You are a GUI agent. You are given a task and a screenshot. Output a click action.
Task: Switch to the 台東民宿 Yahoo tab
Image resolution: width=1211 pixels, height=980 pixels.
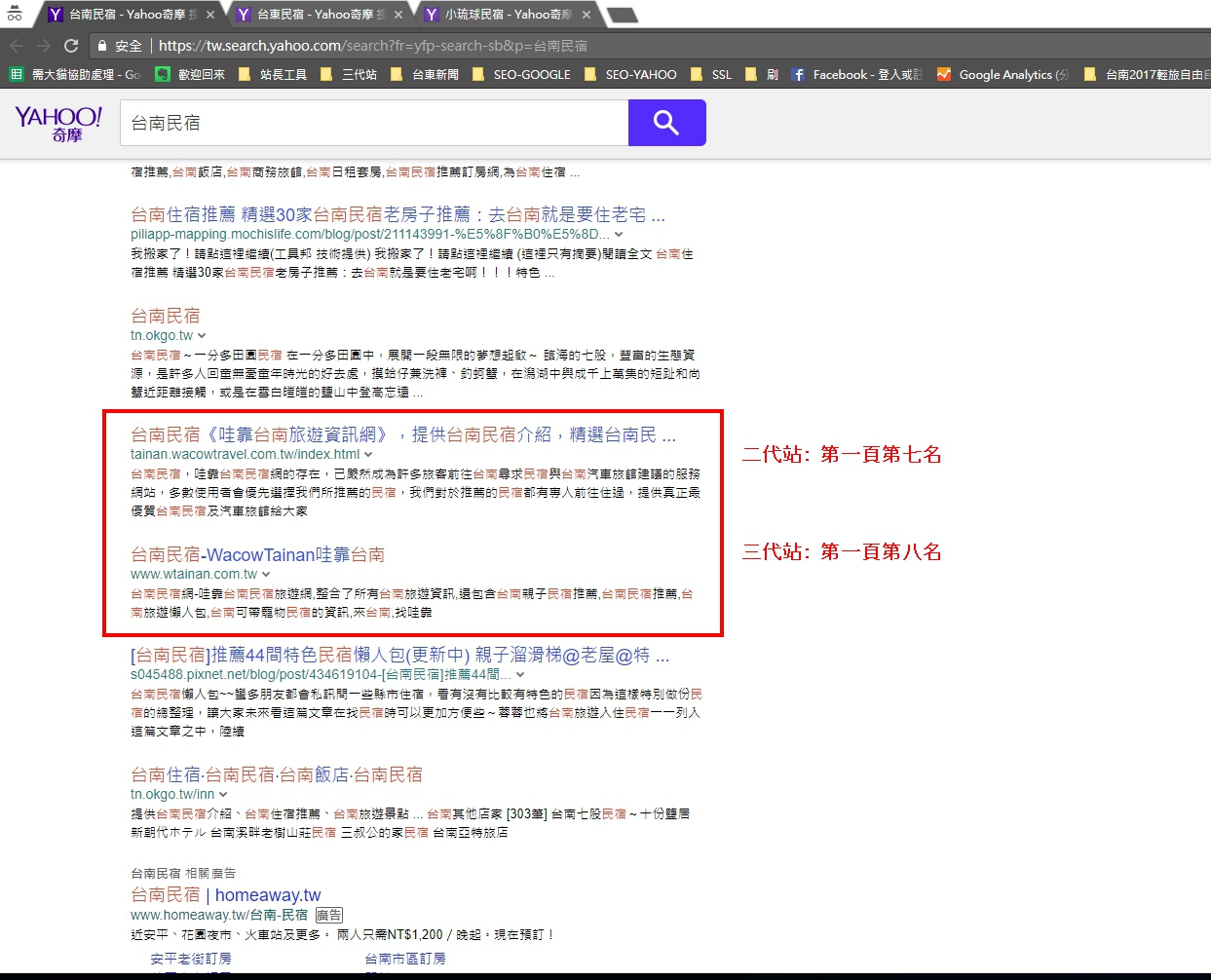320,15
